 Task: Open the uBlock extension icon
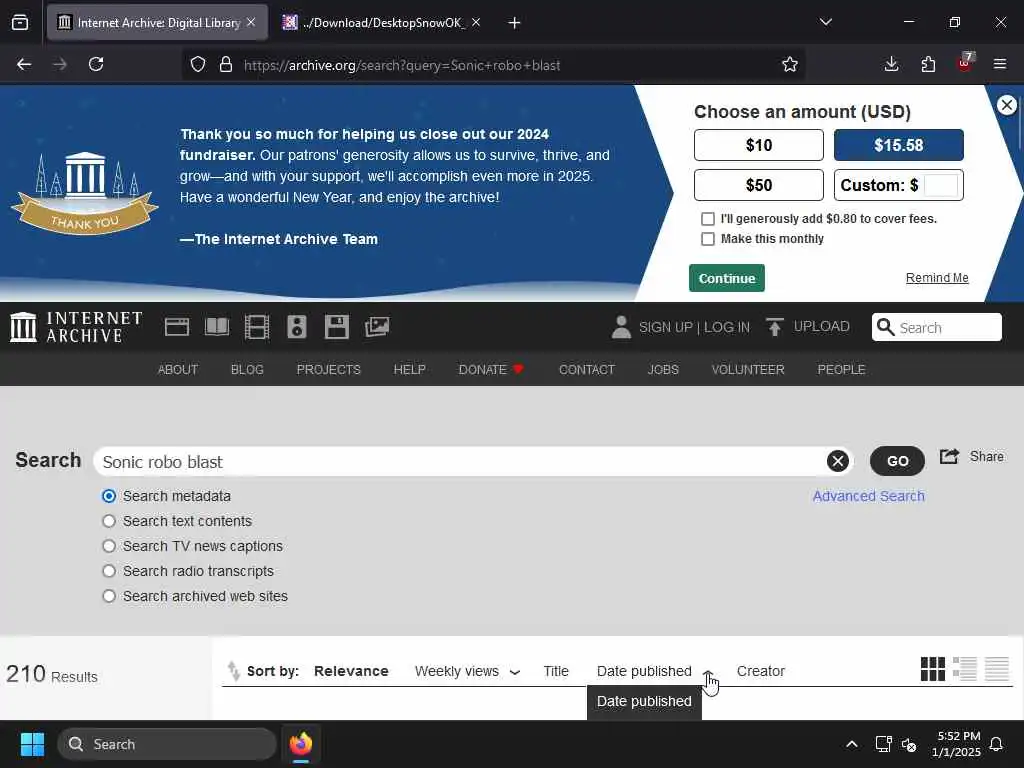tap(965, 63)
